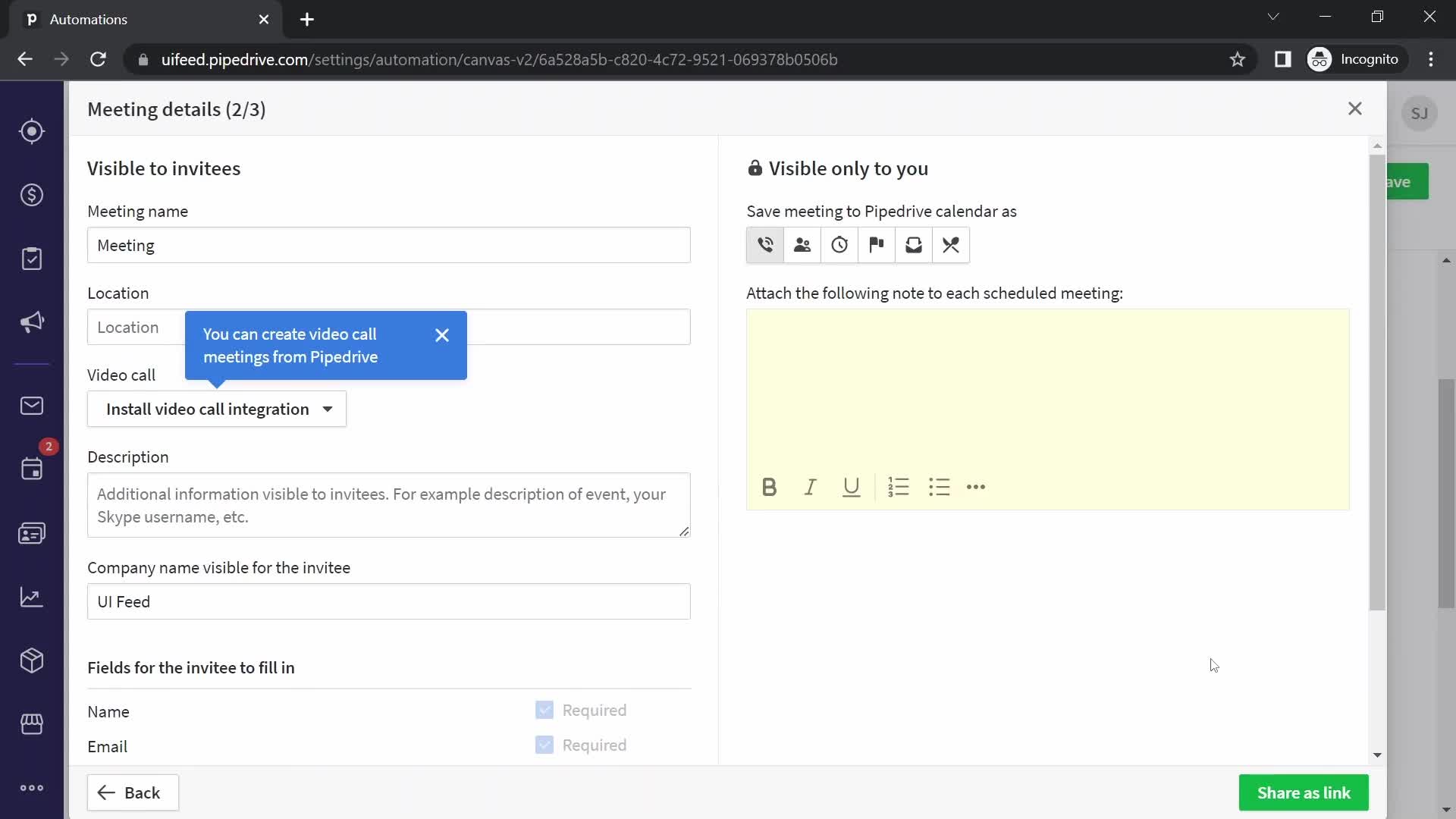Select the bullet list icon in note editor

pos(938,487)
